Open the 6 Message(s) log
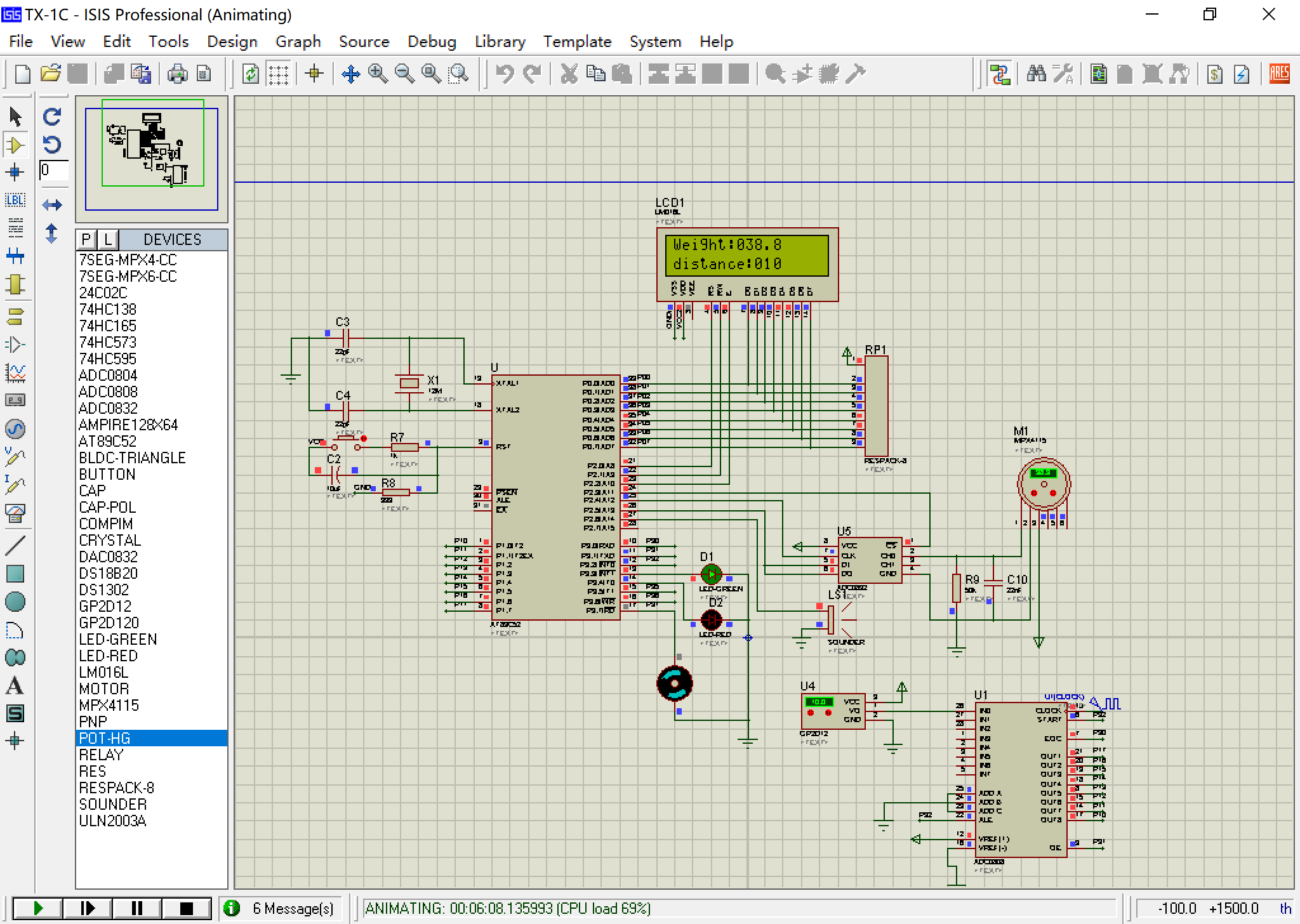The width and height of the screenshot is (1300, 924). point(281,908)
